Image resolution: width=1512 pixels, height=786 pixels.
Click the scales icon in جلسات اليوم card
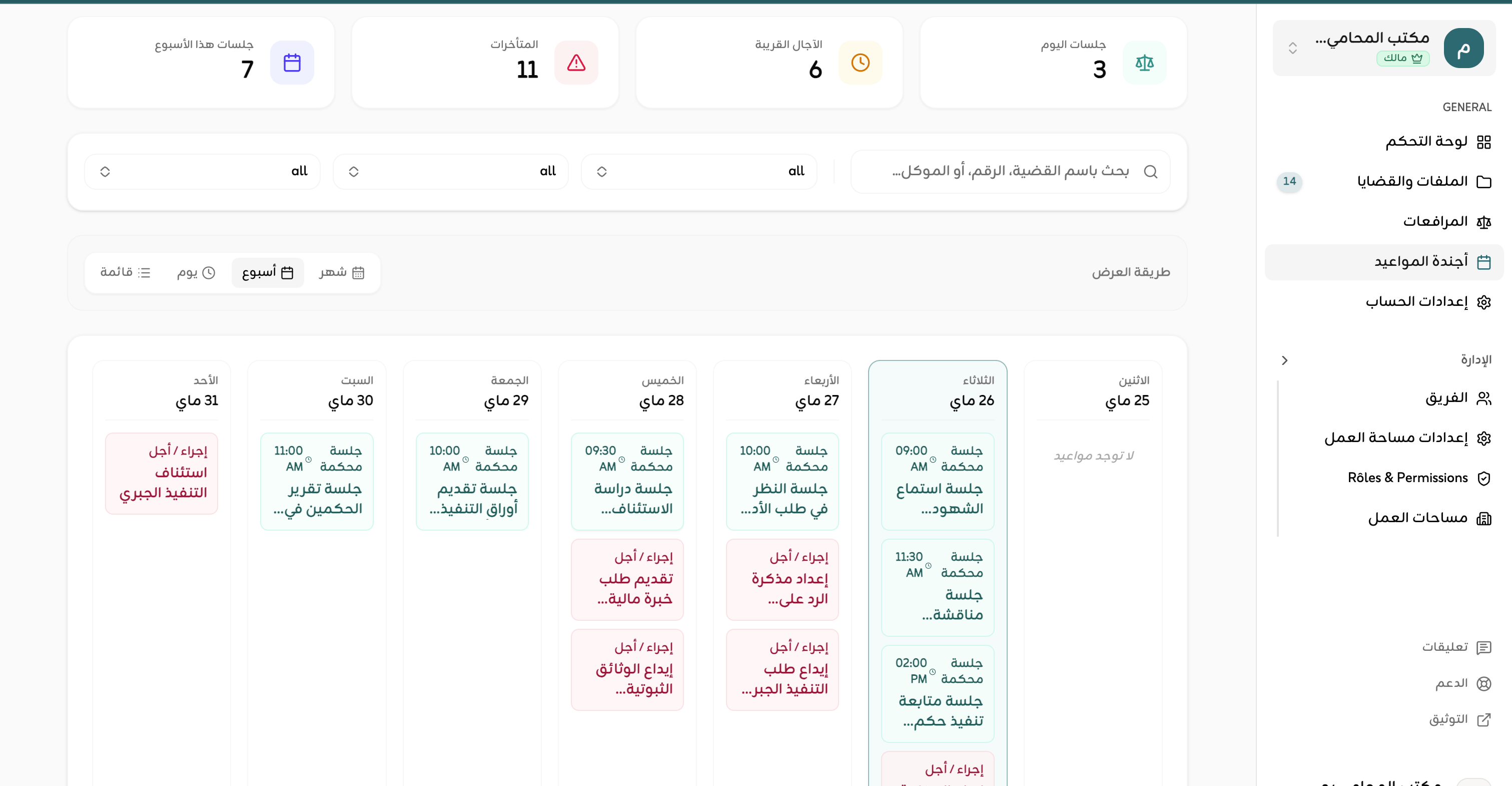[1144, 63]
